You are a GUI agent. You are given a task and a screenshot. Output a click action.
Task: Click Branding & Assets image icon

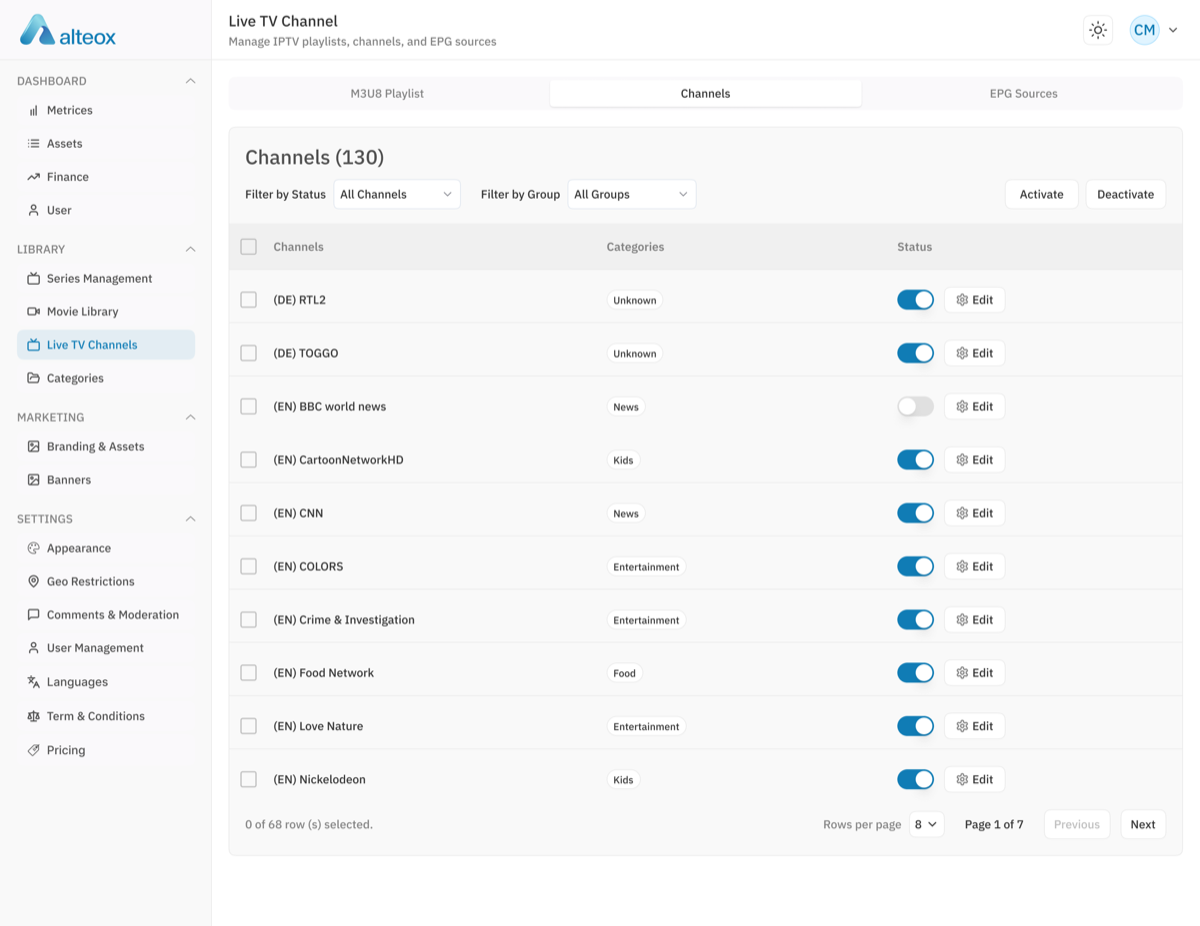click(x=33, y=446)
